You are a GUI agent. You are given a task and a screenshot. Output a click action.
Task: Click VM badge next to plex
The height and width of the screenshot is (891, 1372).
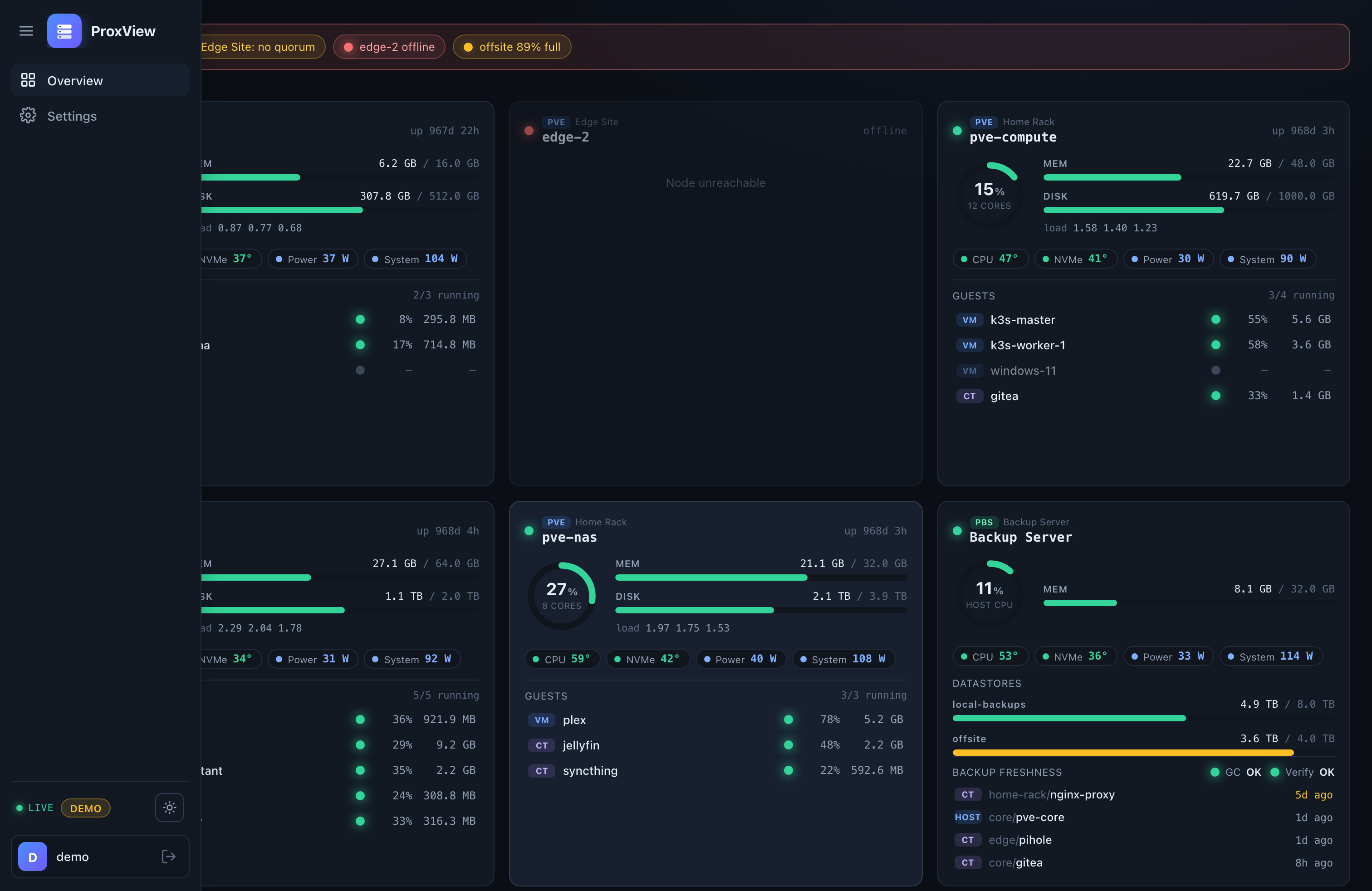click(541, 720)
